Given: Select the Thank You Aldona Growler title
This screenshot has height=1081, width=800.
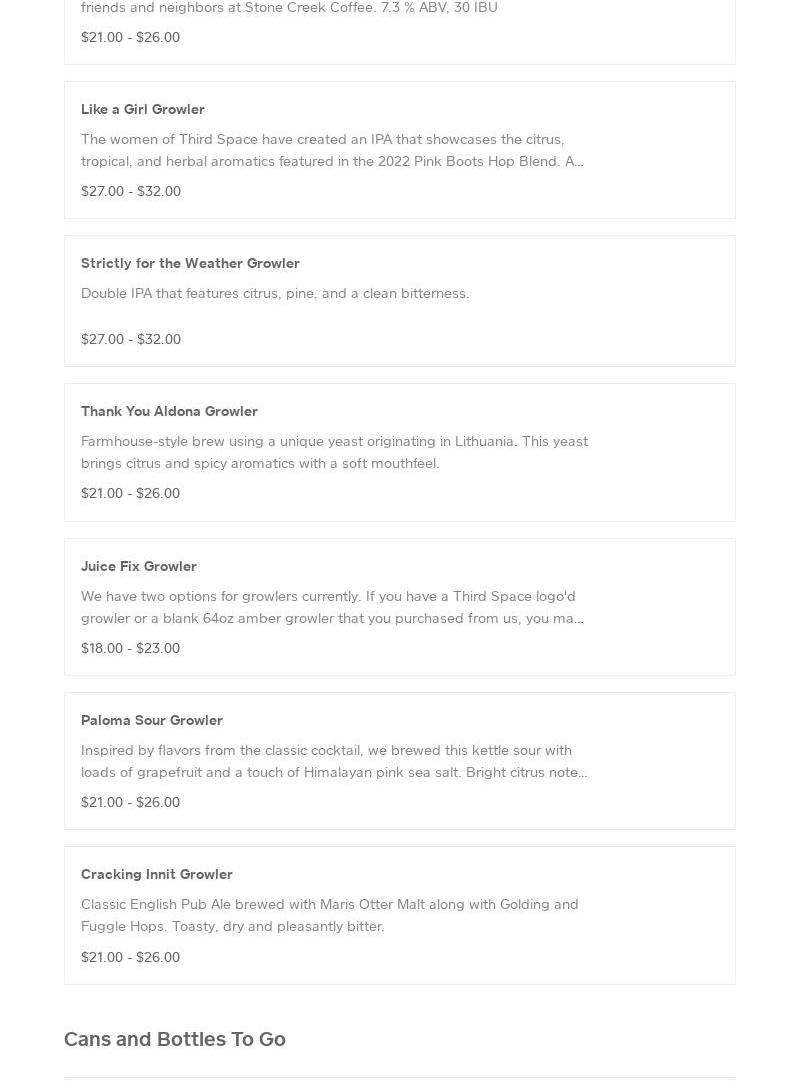Looking at the screenshot, I should (x=169, y=411).
